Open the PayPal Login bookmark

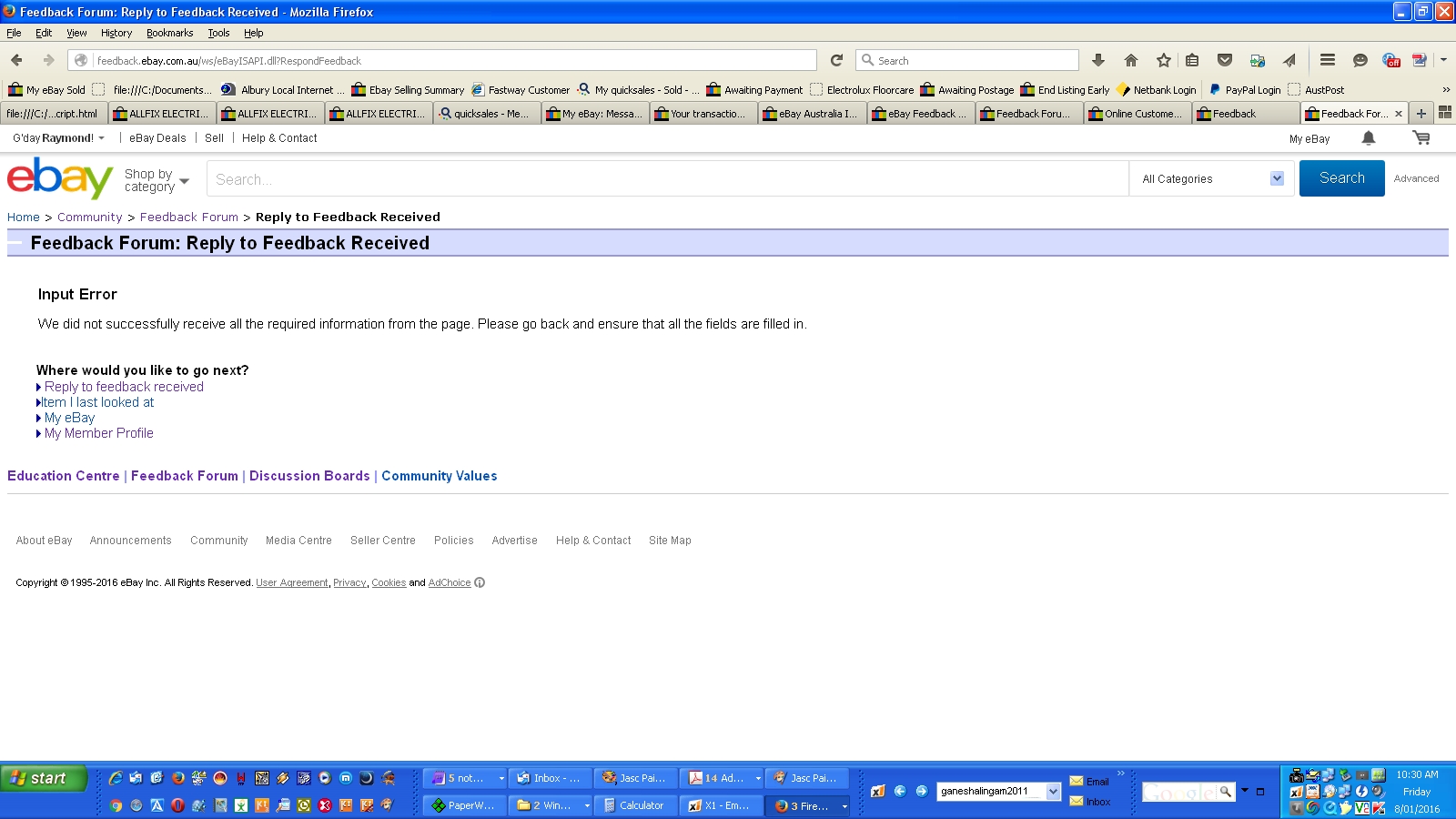click(x=1245, y=90)
